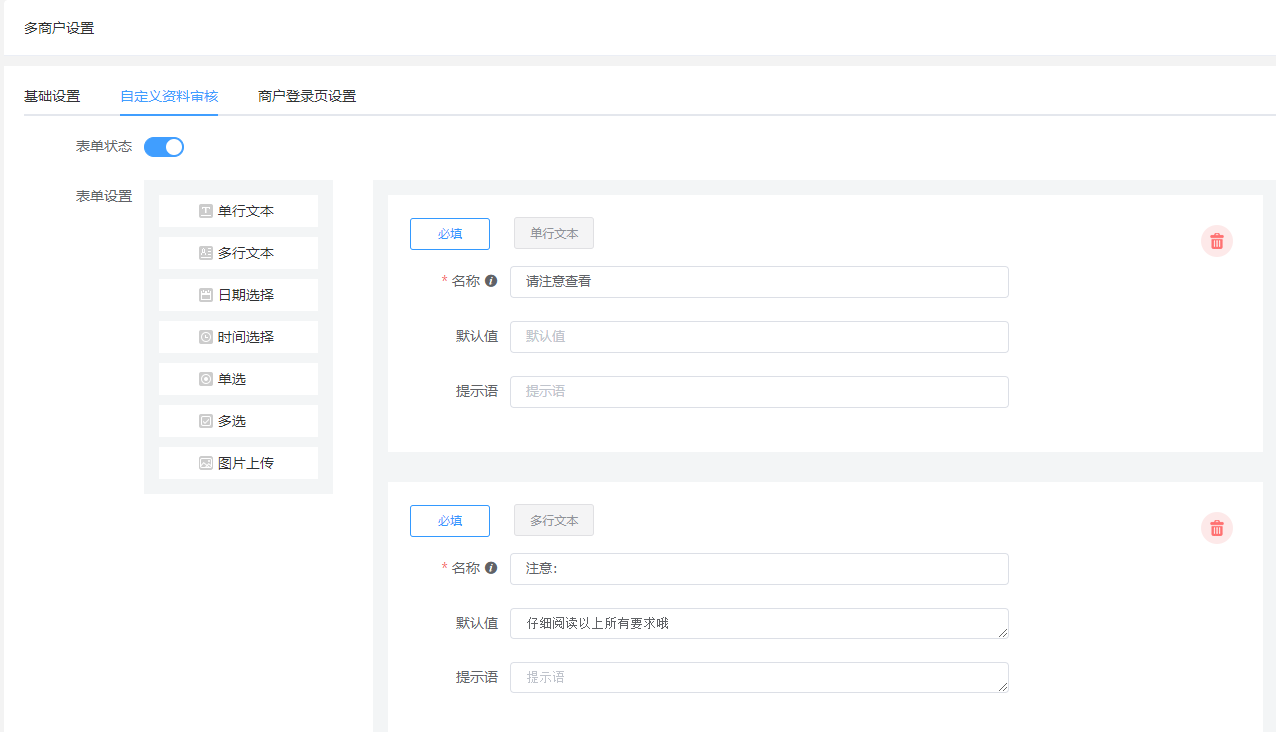Add a 多选 checkbox component

[238, 421]
